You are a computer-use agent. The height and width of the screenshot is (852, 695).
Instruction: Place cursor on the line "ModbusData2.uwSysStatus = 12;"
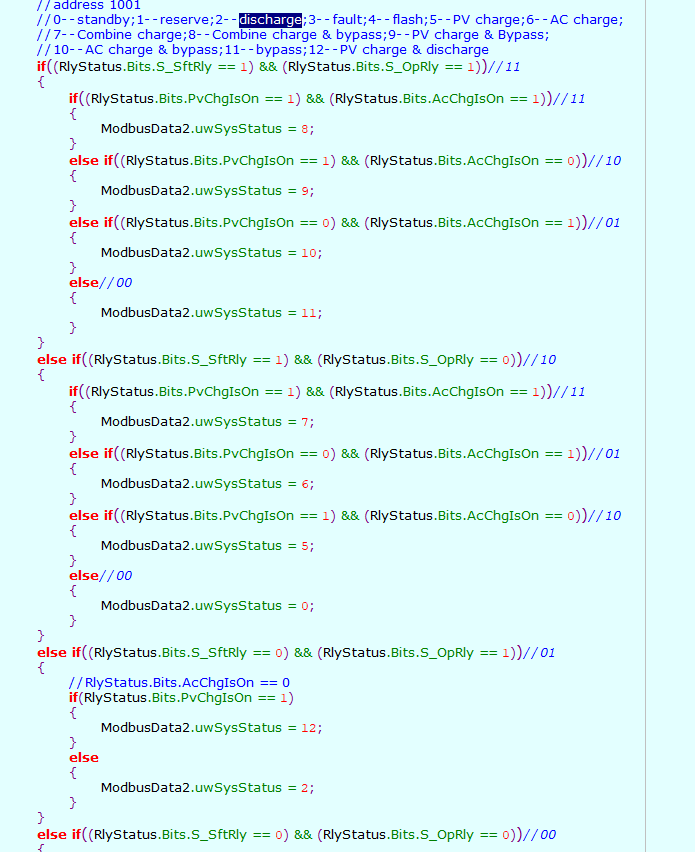211,728
